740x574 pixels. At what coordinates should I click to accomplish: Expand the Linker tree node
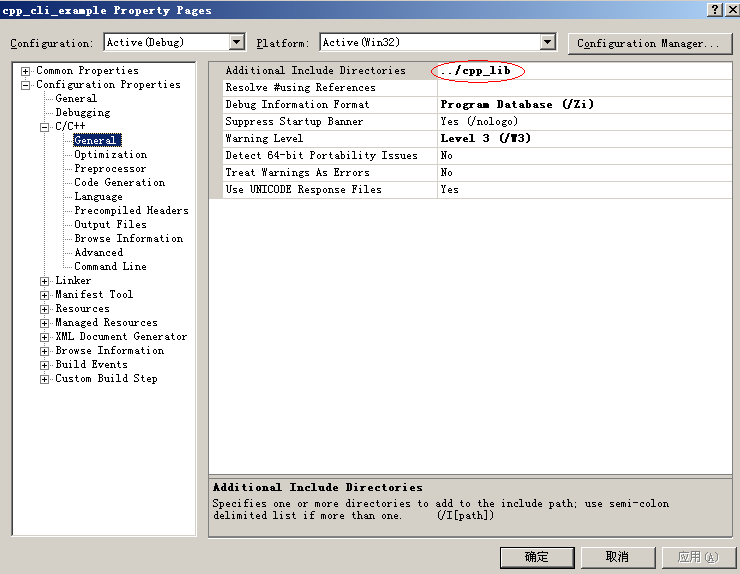pos(45,281)
